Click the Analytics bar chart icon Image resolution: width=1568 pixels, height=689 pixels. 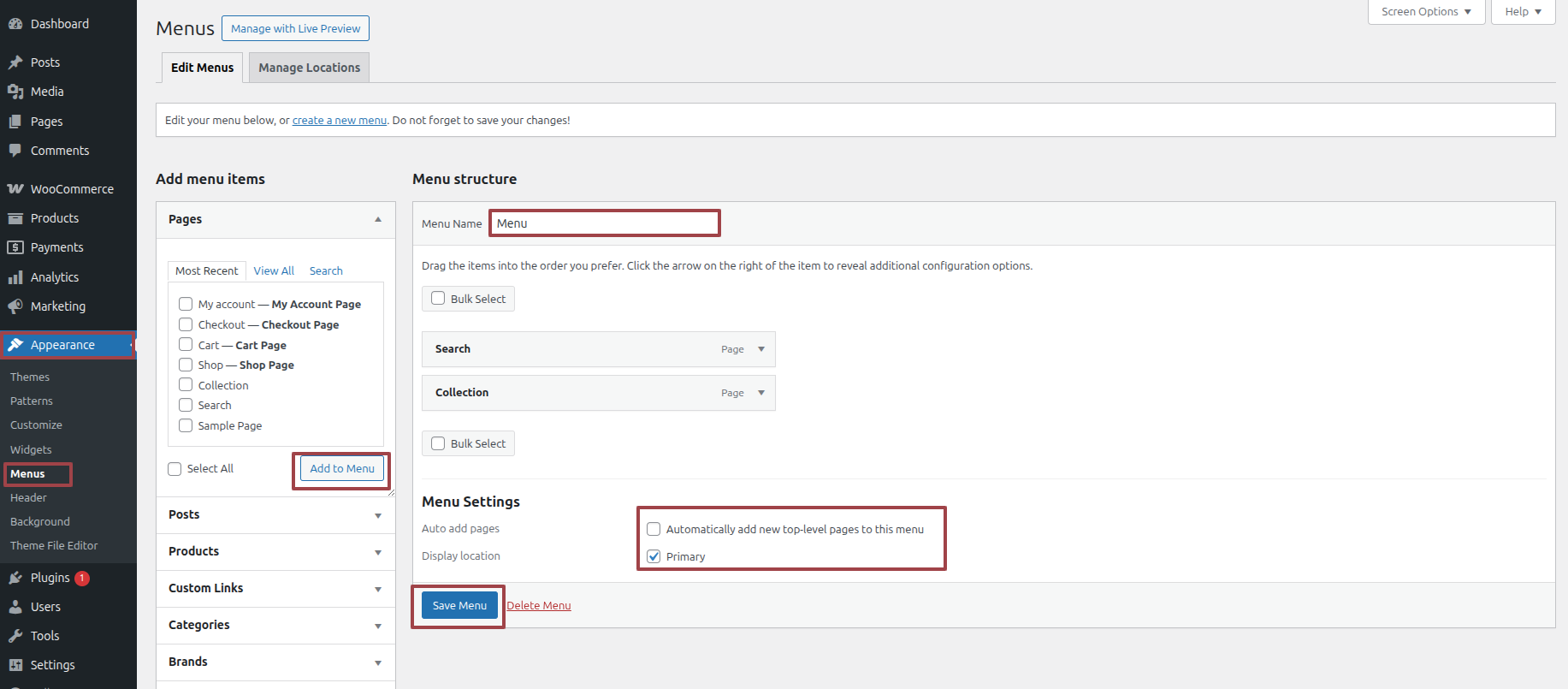[x=15, y=277]
